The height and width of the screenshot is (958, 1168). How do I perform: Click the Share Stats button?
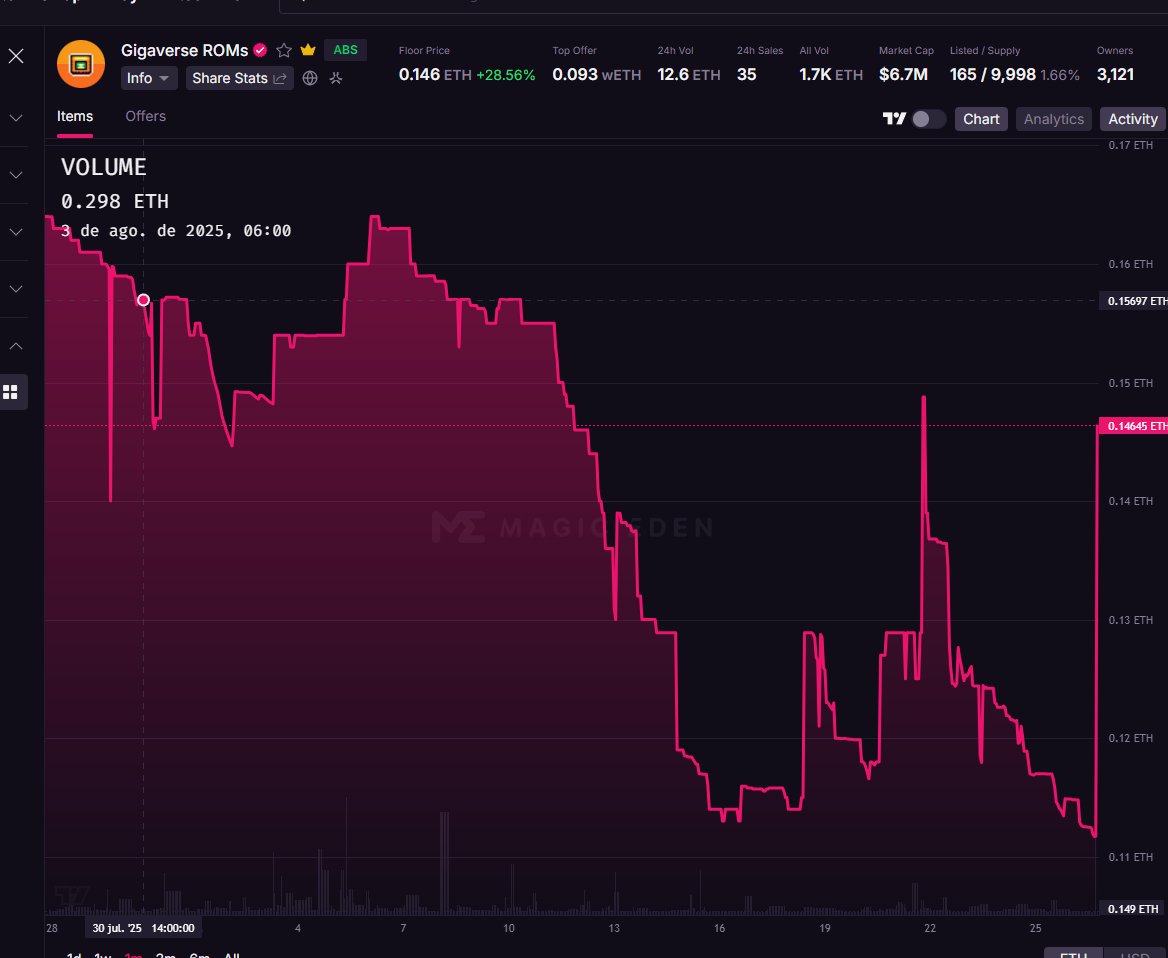point(239,78)
